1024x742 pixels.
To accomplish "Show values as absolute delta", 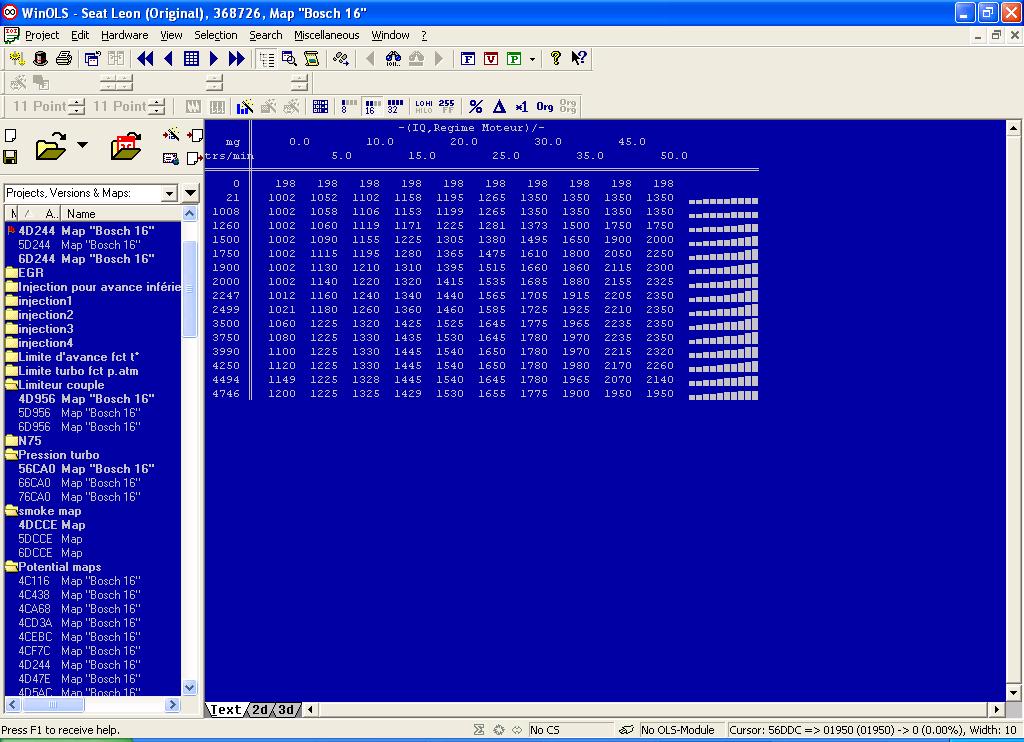I will [499, 106].
